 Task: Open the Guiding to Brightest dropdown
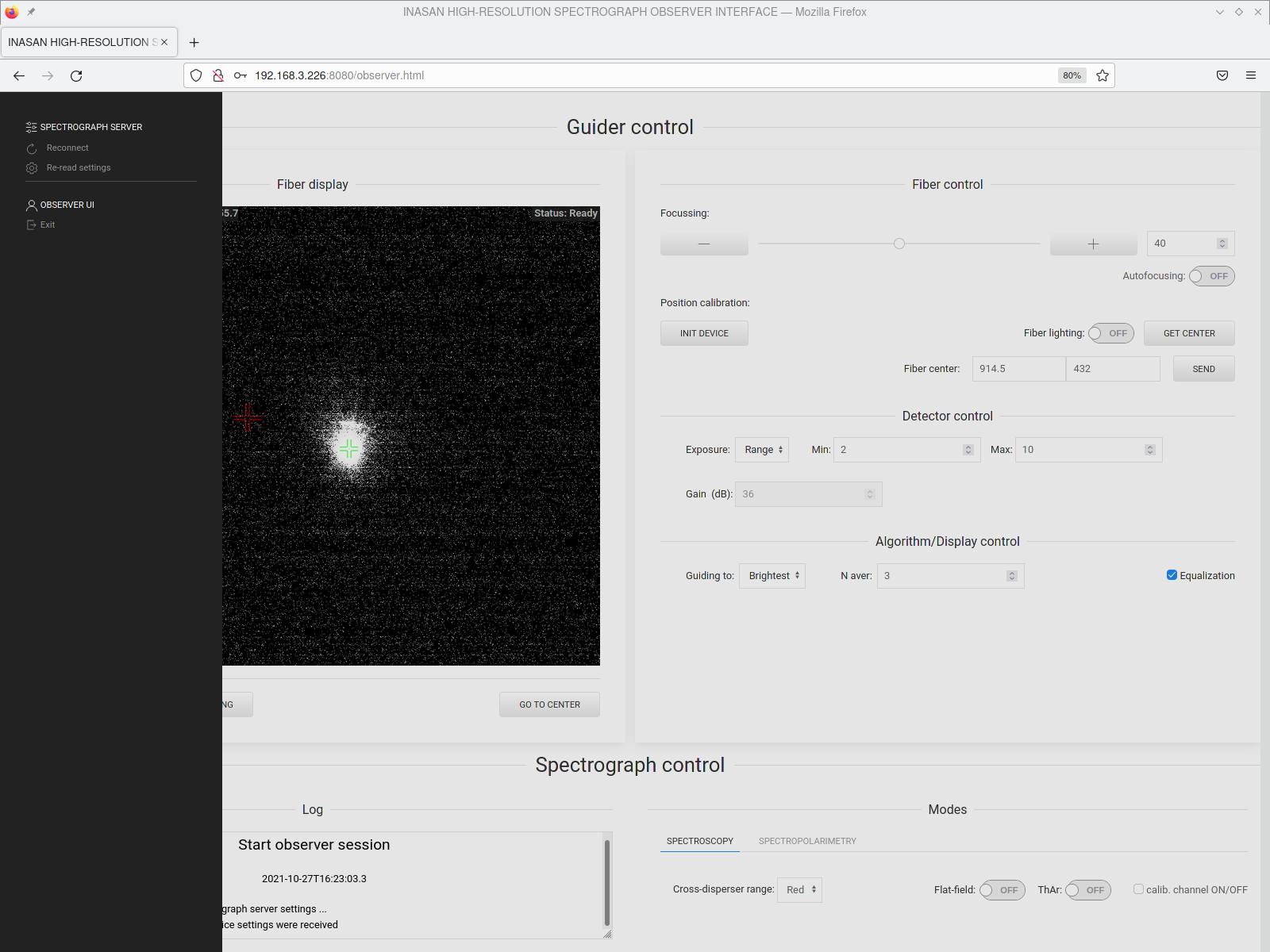tap(772, 576)
